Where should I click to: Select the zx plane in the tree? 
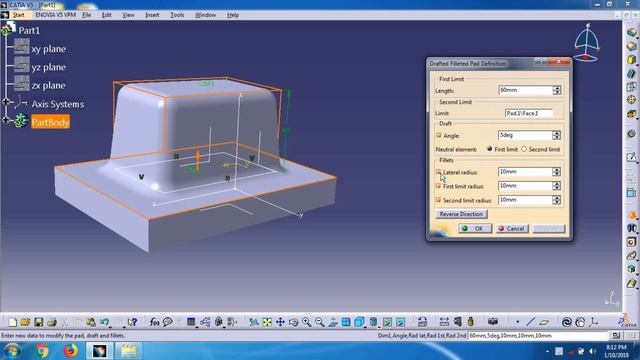[x=49, y=85]
